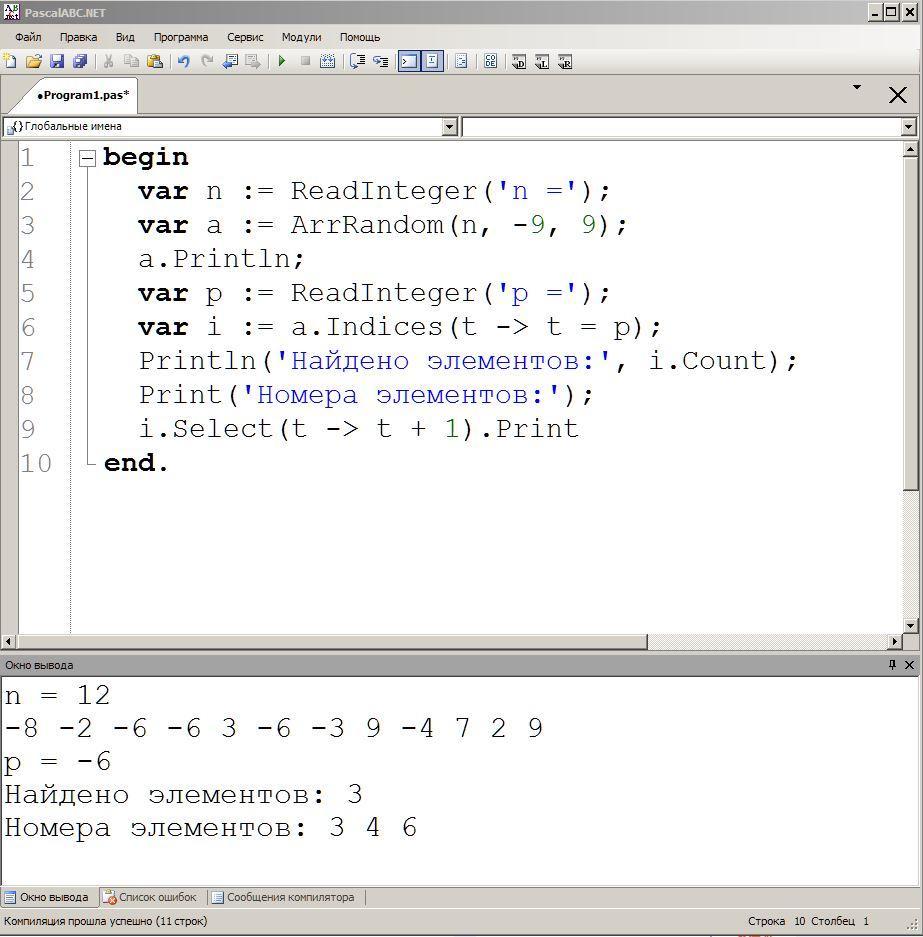
Task: Close the current editor tab with X
Action: 897,95
